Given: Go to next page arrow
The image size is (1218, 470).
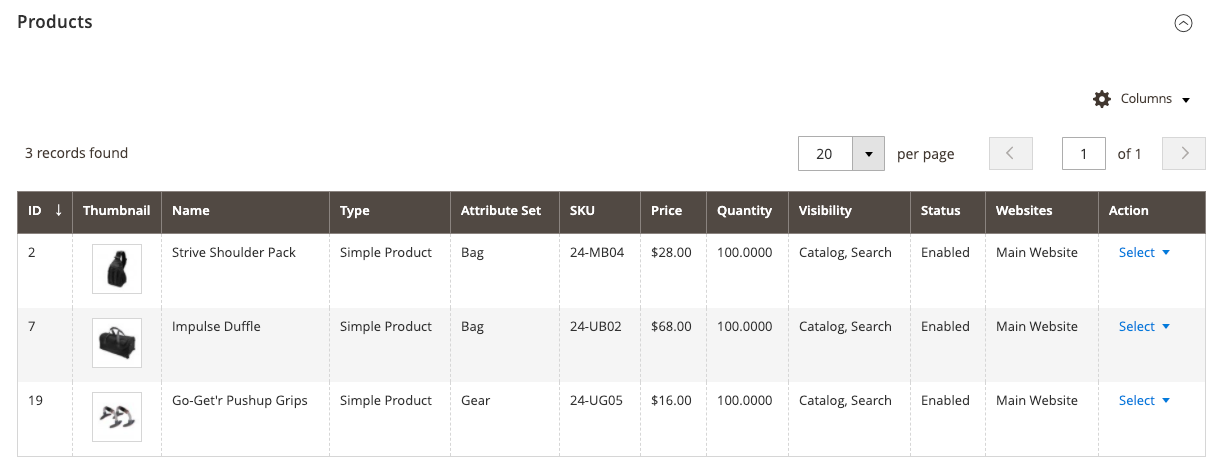Looking at the screenshot, I should 1185,154.
